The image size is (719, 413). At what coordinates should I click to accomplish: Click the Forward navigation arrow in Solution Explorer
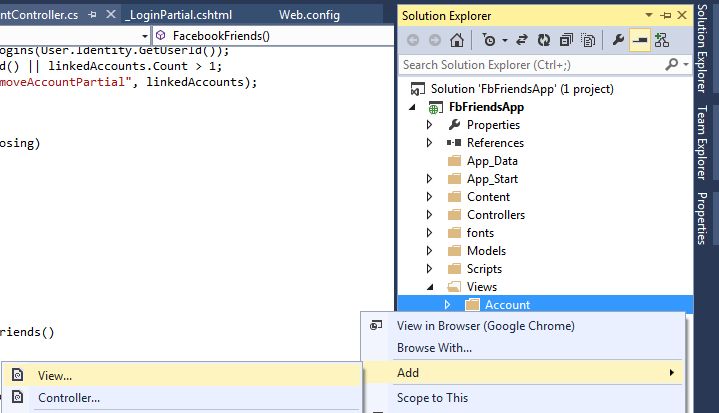pyautogui.click(x=435, y=40)
